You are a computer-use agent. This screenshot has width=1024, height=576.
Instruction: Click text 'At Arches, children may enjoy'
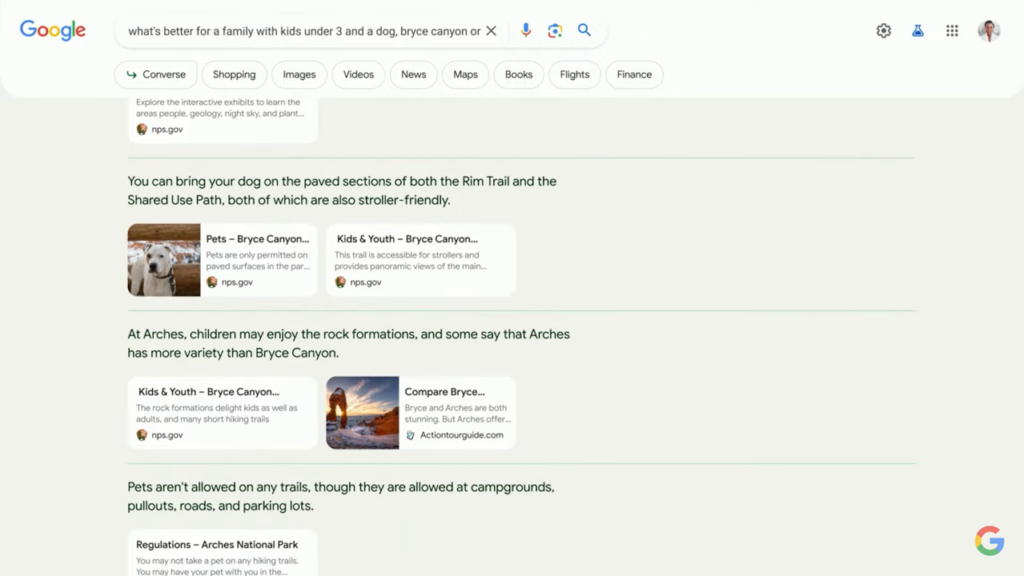(x=348, y=344)
